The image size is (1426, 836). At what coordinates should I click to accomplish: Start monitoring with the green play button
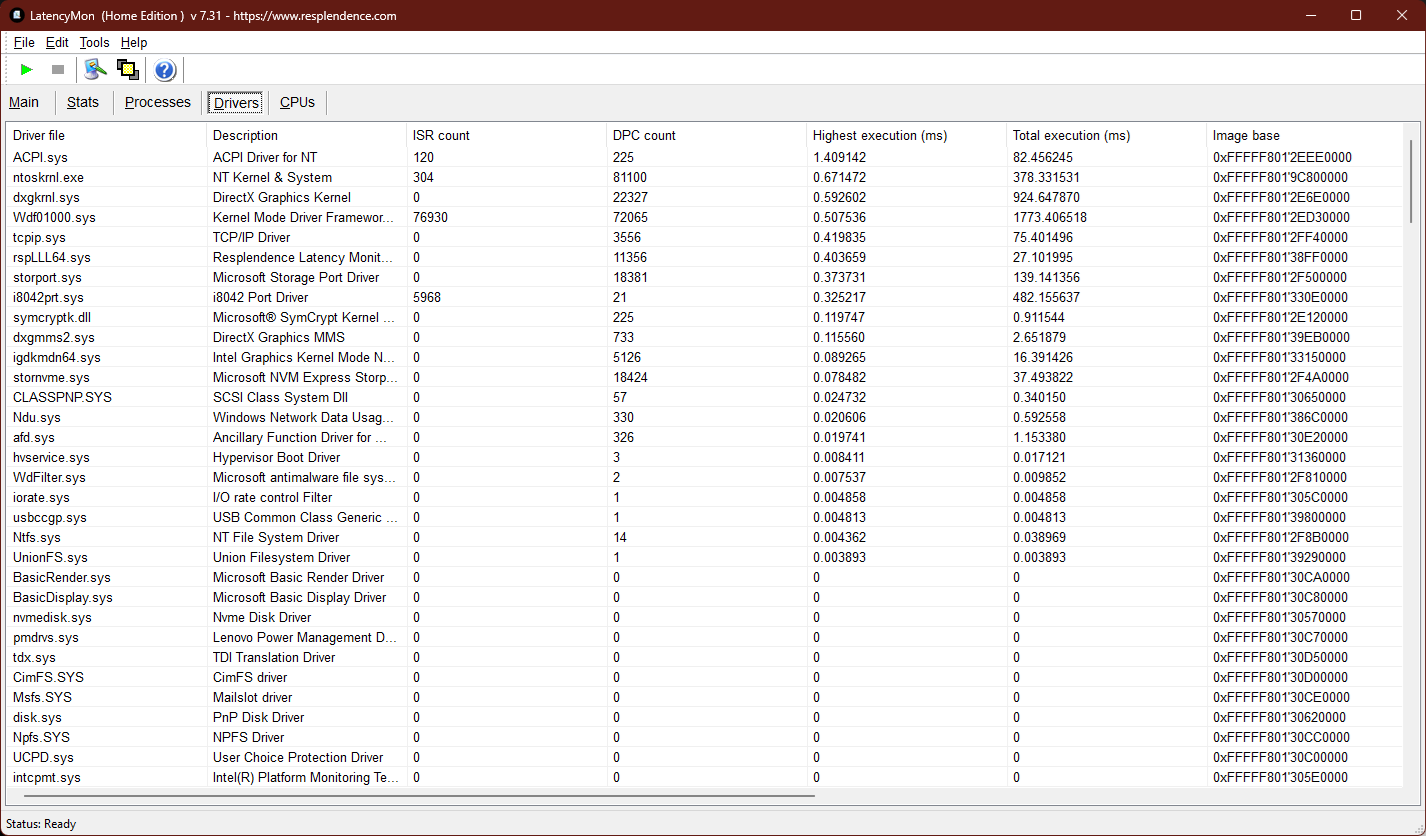coord(27,70)
